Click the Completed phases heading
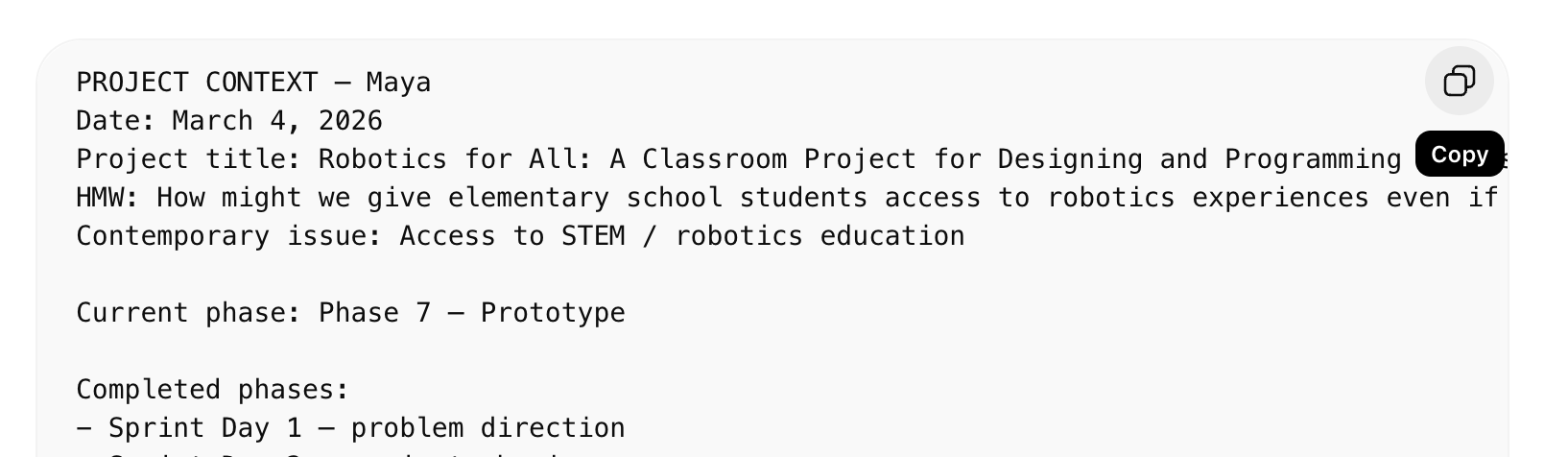 pos(213,390)
